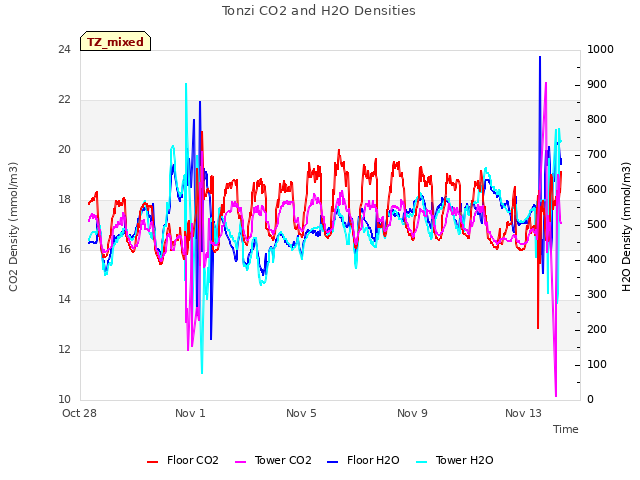The width and height of the screenshot is (640, 480).
Task: Click the chart title Tonzi CO2 and H2O Densities
Action: coord(319,11)
